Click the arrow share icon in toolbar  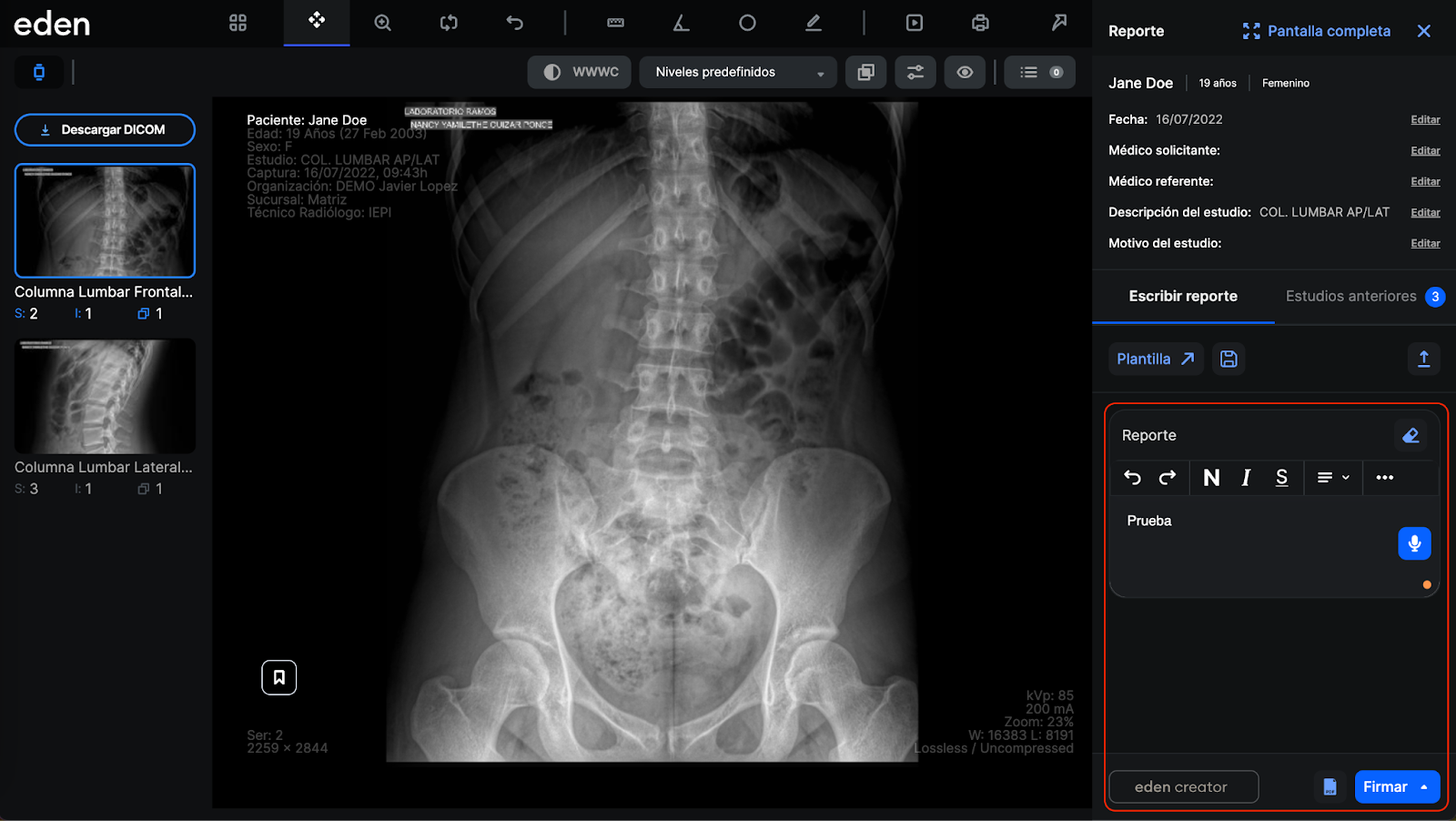(1059, 23)
